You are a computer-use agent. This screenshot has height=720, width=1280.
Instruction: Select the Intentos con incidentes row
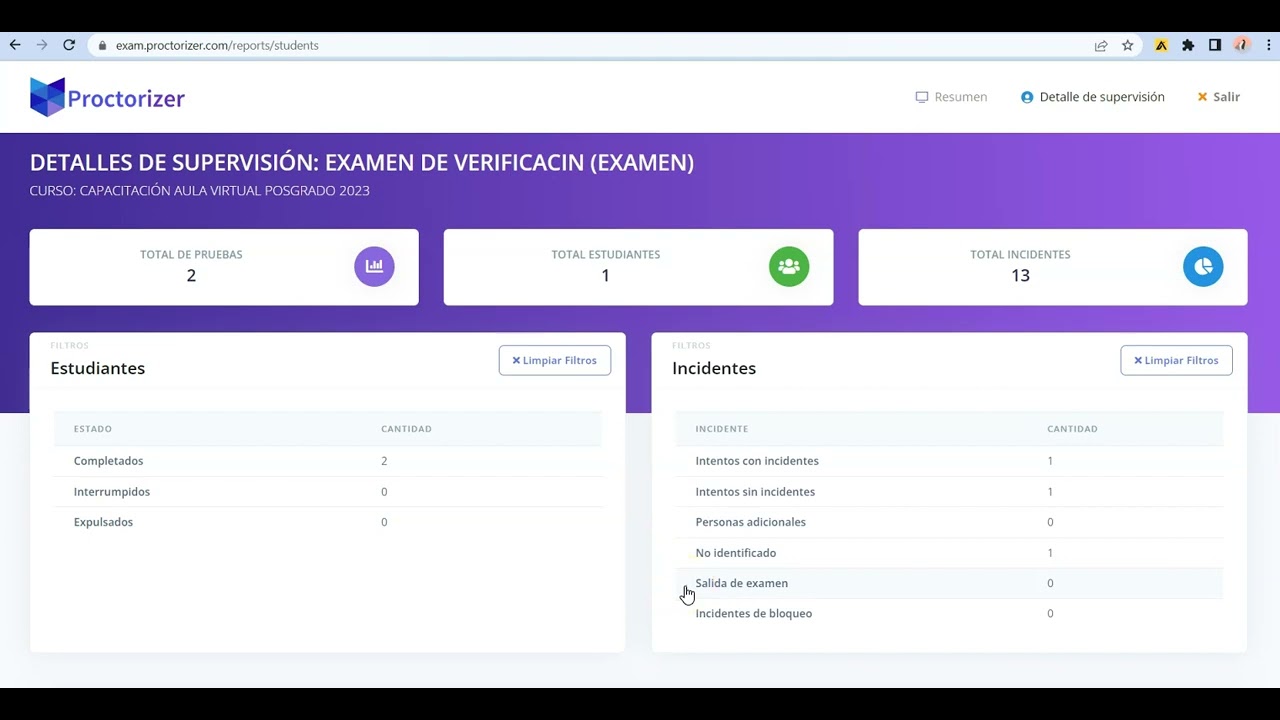pos(949,461)
